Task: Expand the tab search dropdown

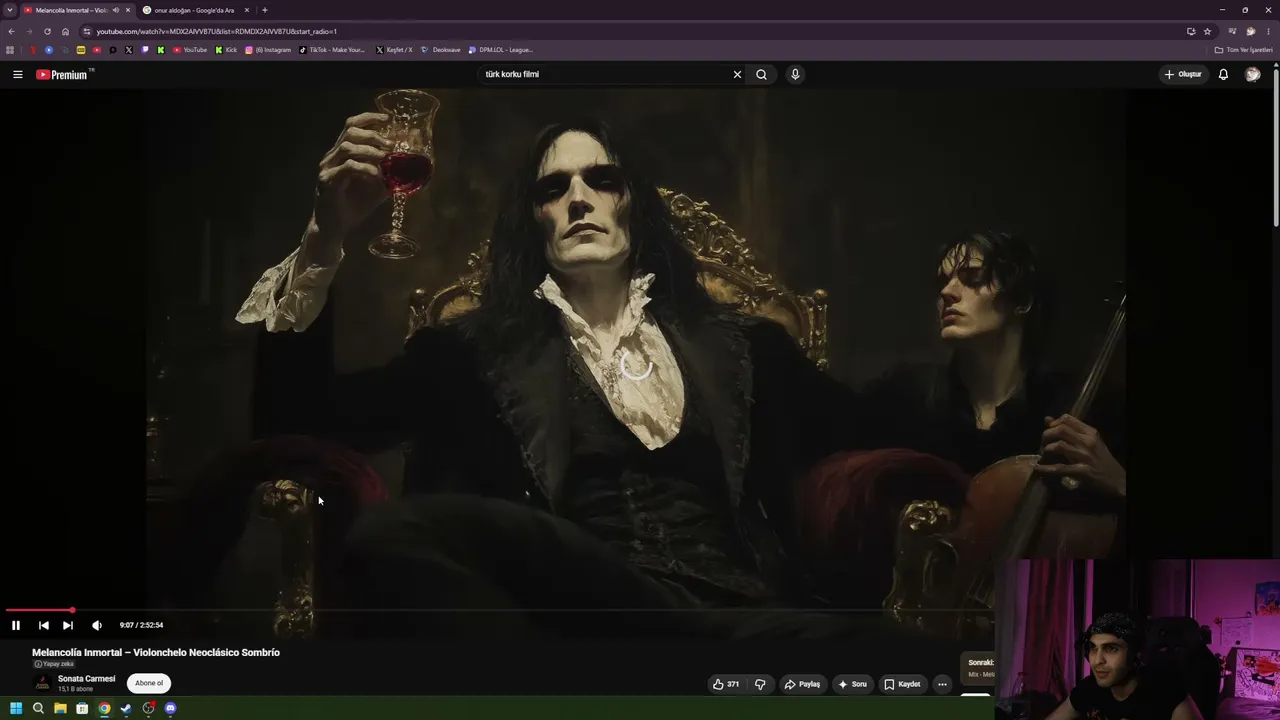Action: click(x=10, y=10)
